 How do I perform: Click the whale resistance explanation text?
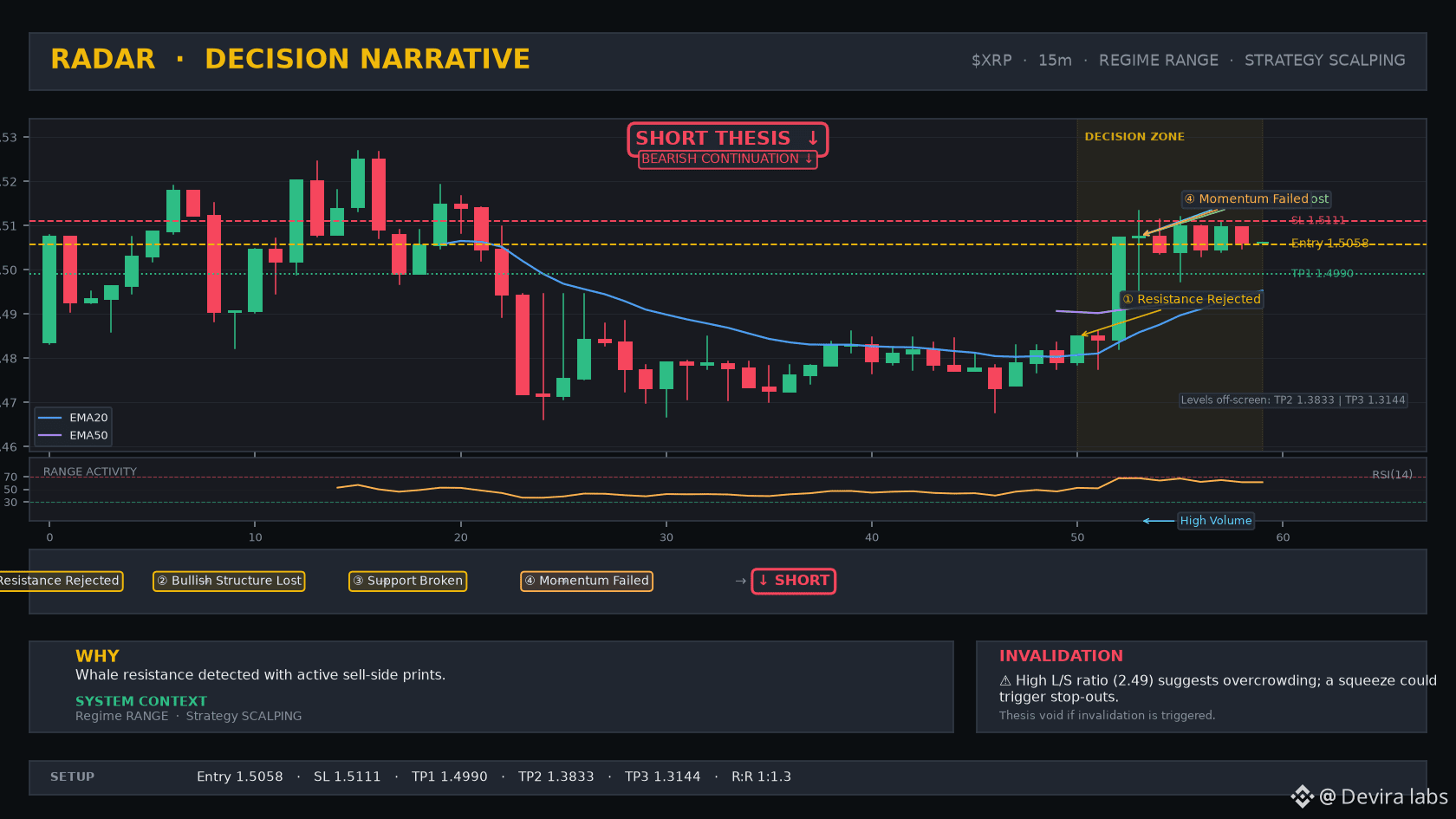click(260, 675)
